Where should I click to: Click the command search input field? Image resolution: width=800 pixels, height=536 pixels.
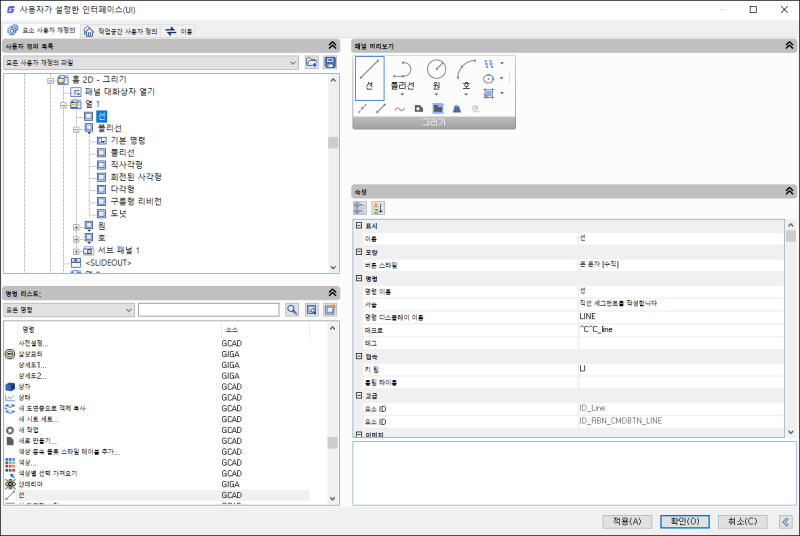[209, 310]
